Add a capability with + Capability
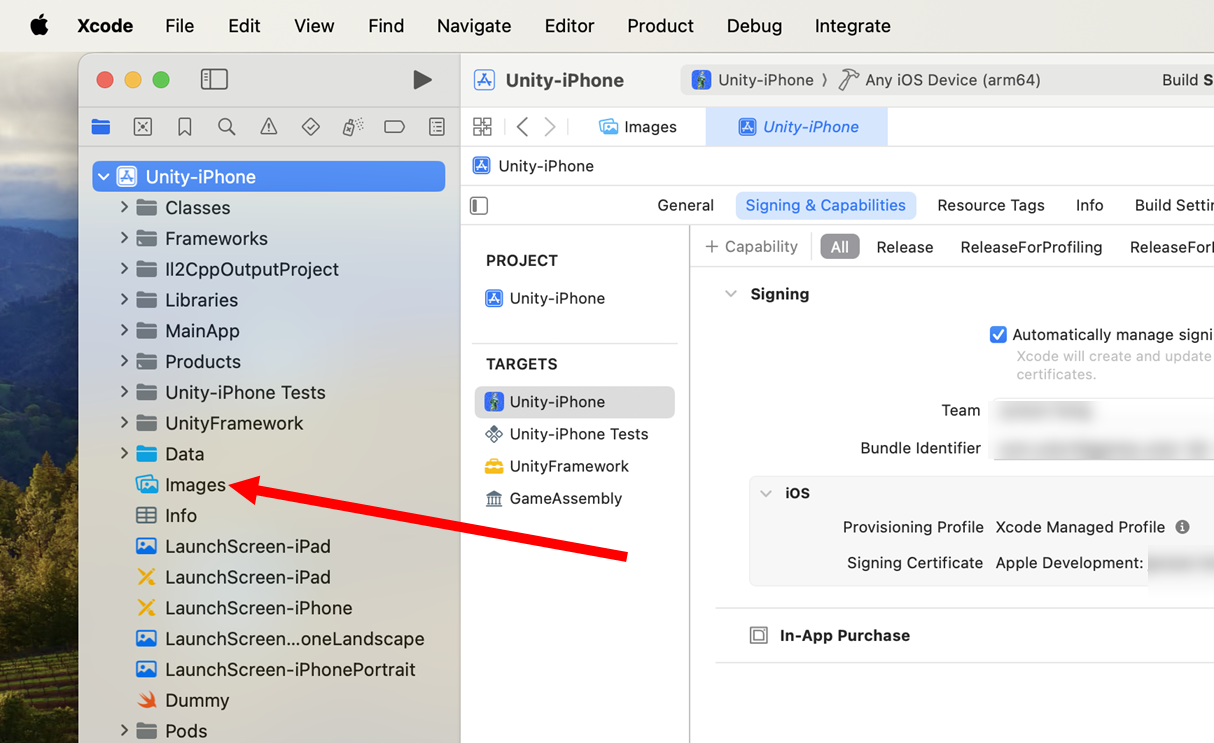 pyautogui.click(x=751, y=246)
